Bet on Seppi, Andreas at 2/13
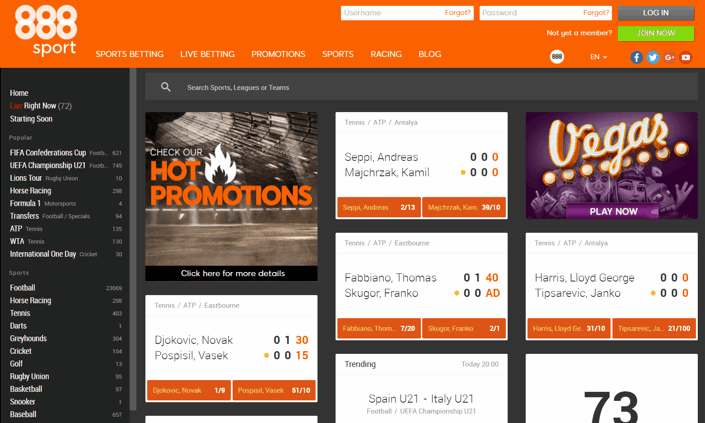This screenshot has width=705, height=423. click(379, 207)
